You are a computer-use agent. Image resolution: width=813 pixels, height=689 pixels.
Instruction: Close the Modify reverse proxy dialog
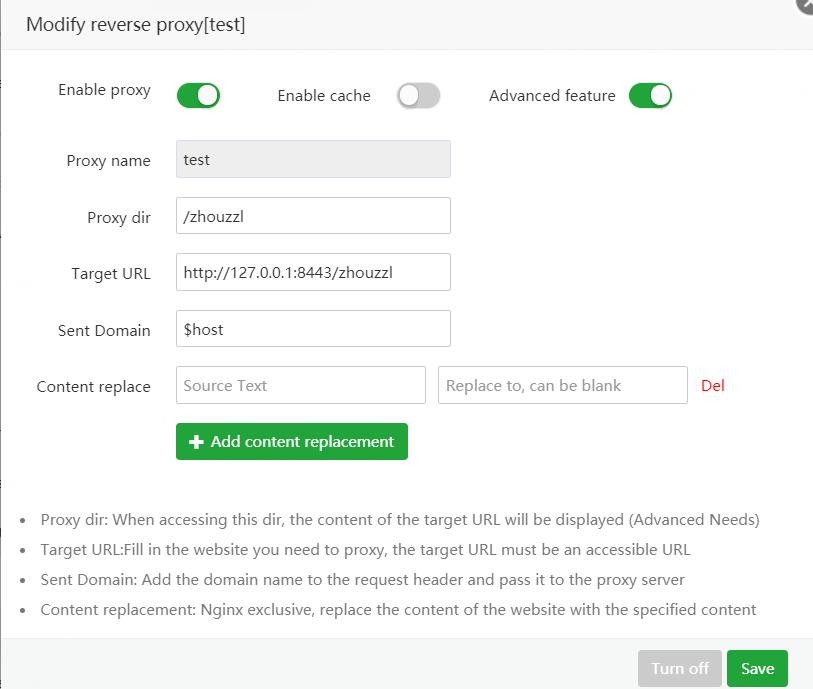click(x=806, y=4)
